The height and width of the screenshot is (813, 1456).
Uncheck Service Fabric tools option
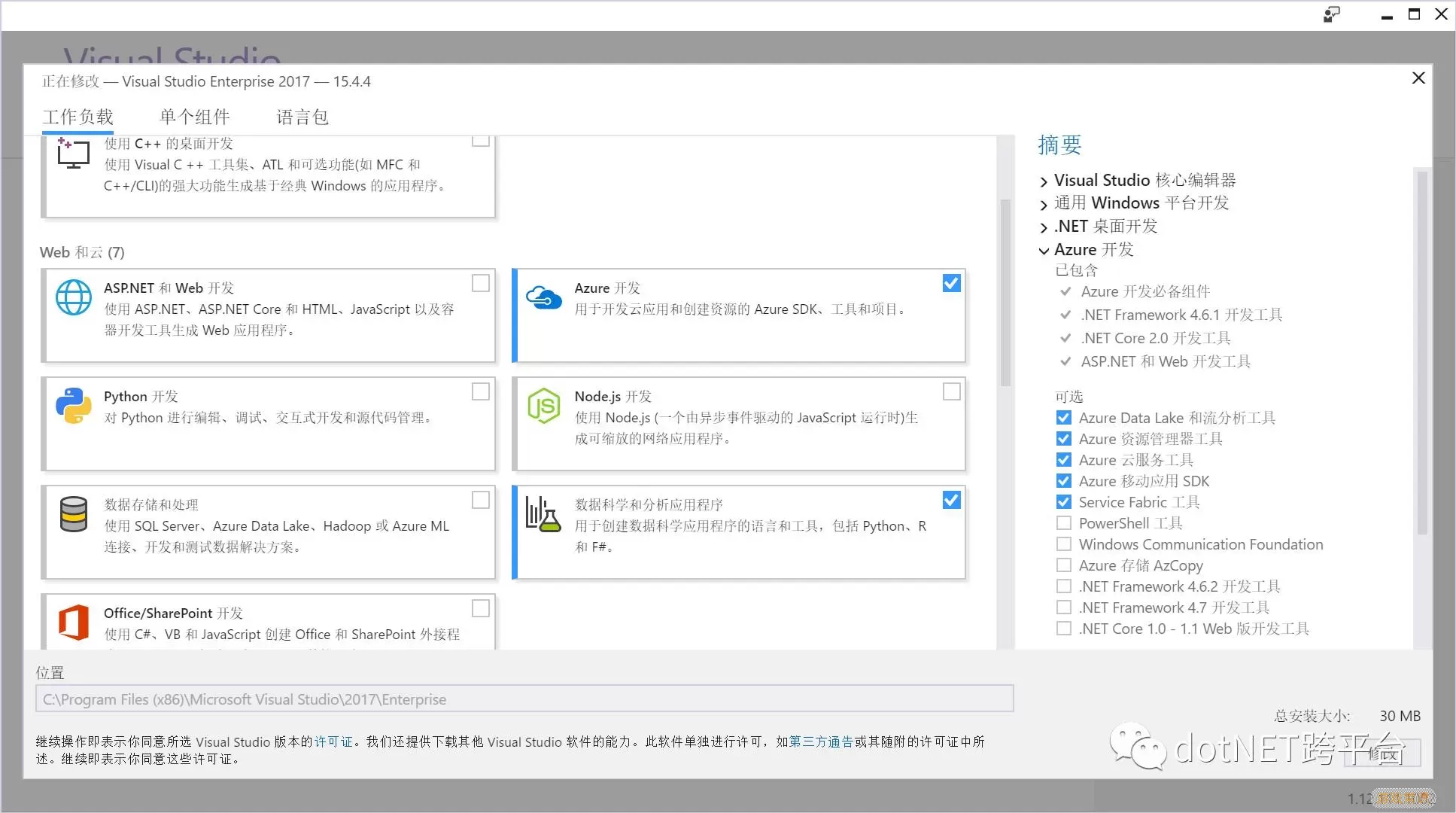(x=1063, y=502)
